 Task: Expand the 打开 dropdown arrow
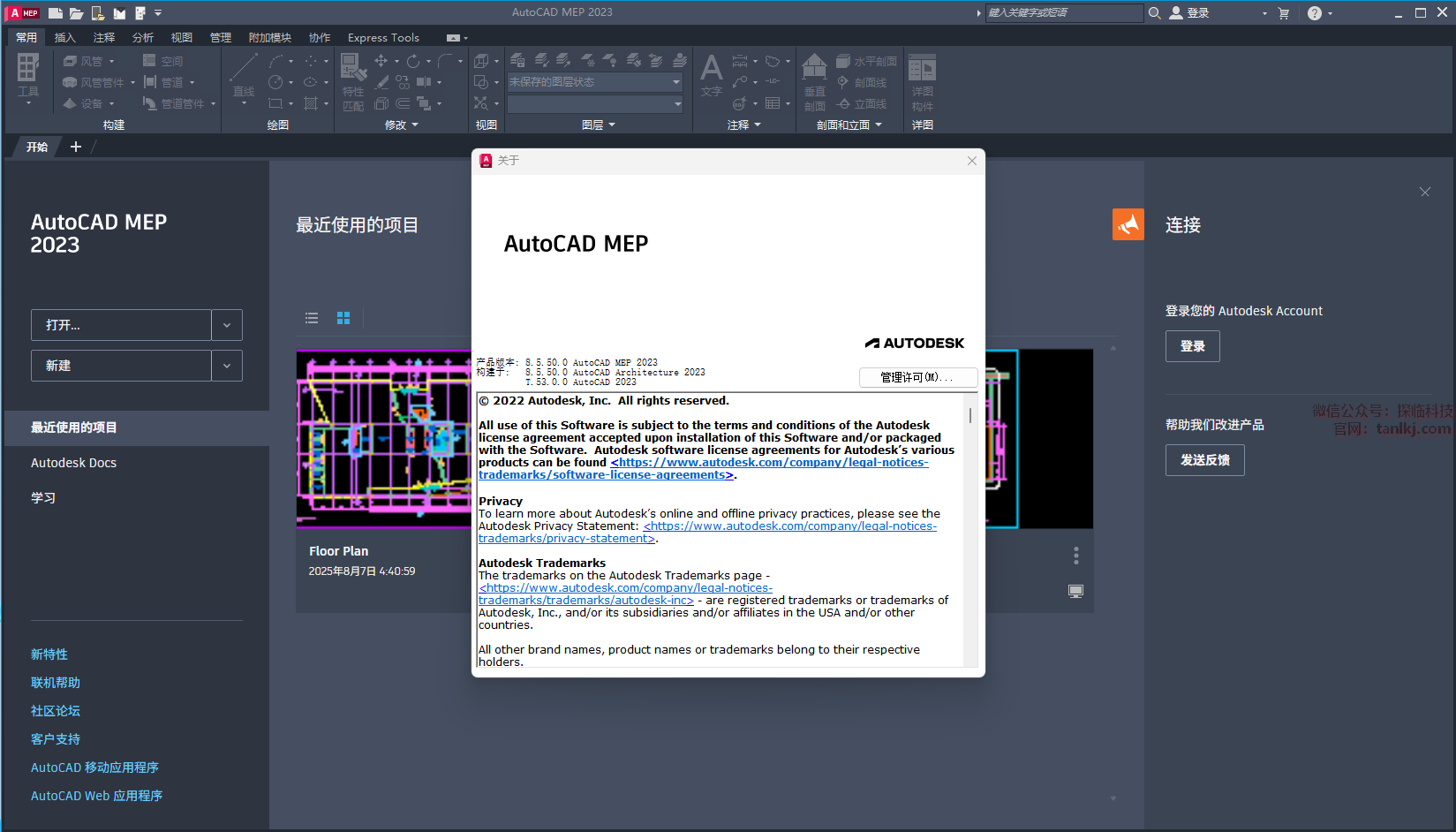pyautogui.click(x=227, y=325)
